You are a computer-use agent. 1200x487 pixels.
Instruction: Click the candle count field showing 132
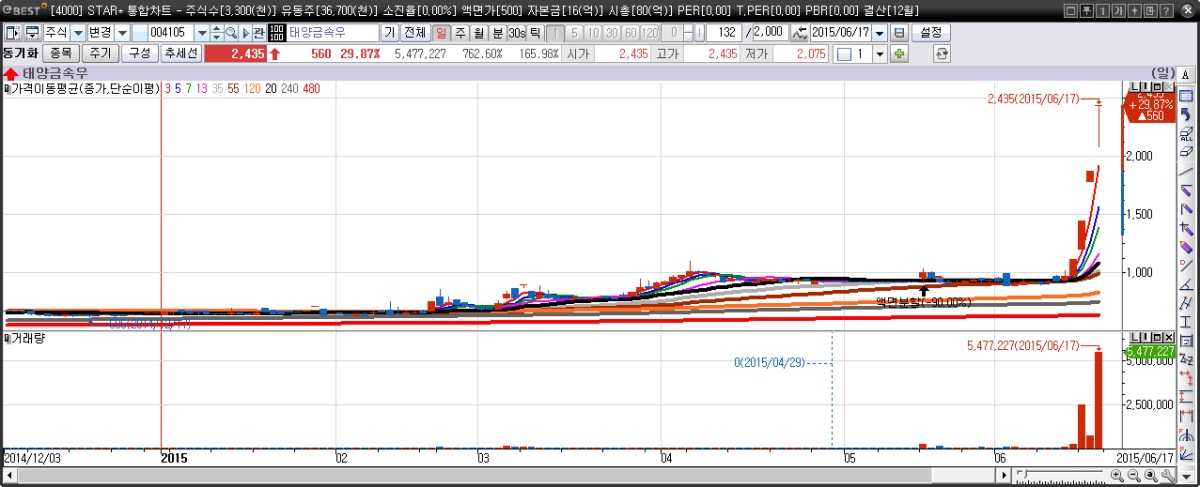724,33
